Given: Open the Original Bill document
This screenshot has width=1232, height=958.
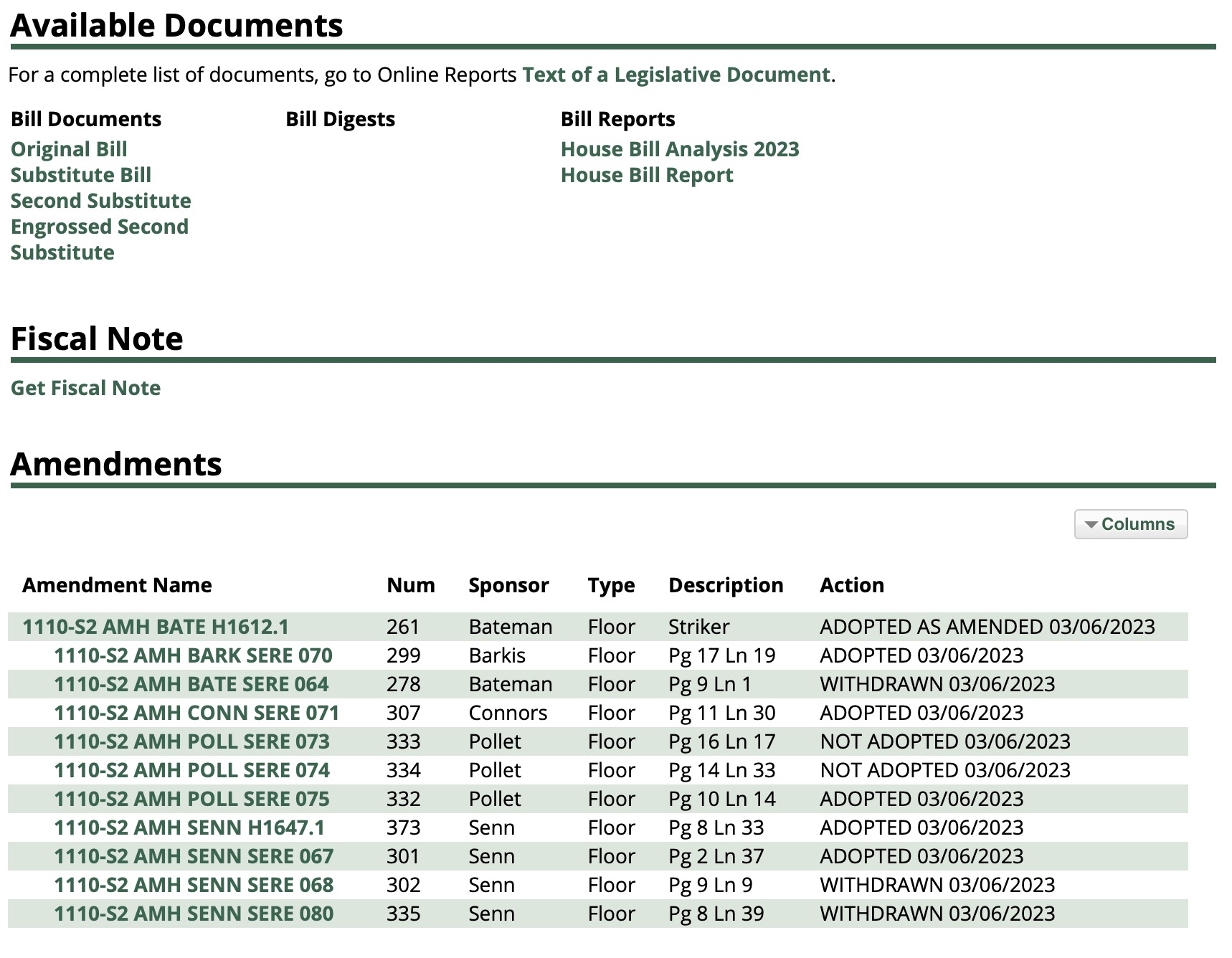Looking at the screenshot, I should pos(69,149).
